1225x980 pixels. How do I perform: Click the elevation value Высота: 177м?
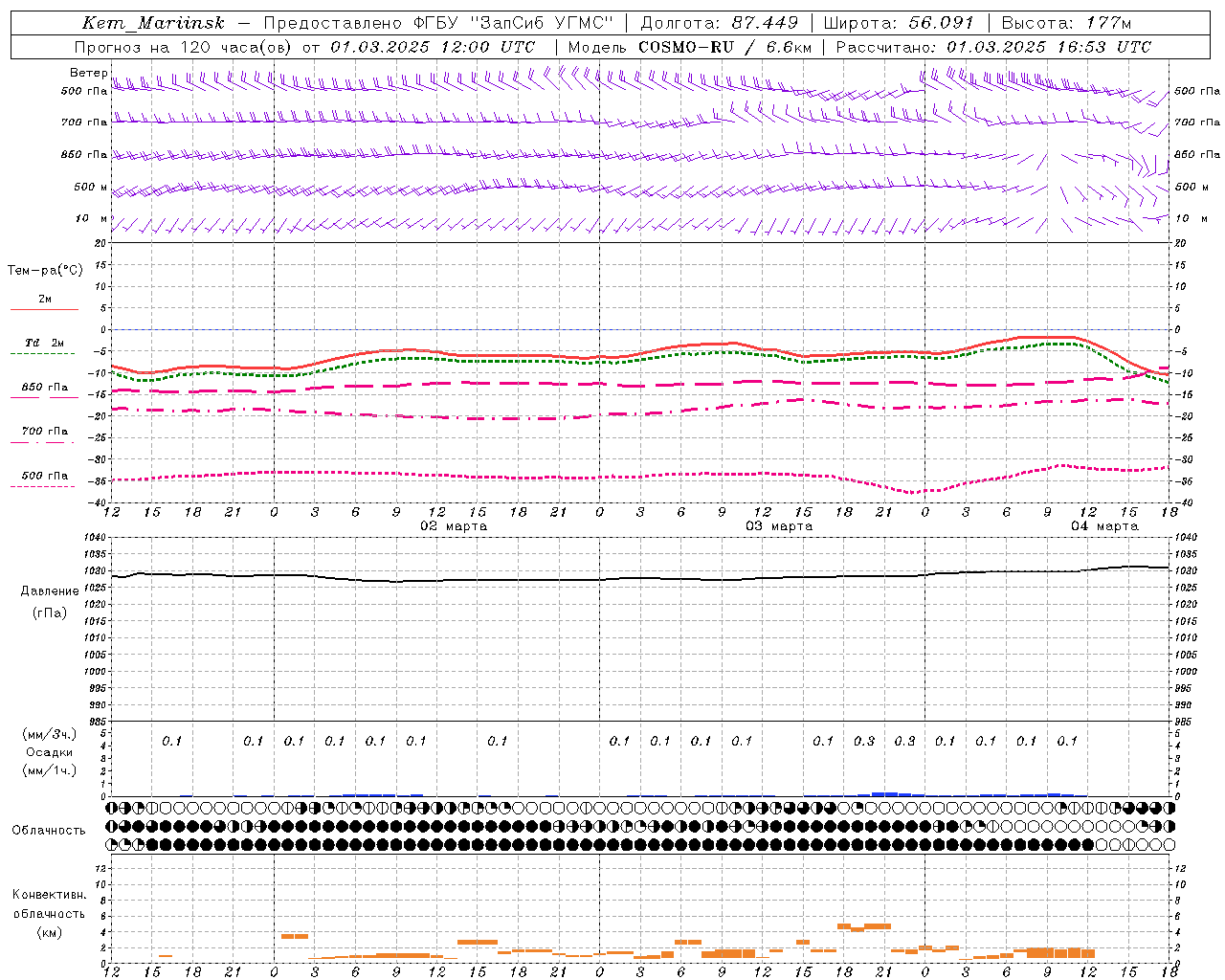pos(1066,23)
